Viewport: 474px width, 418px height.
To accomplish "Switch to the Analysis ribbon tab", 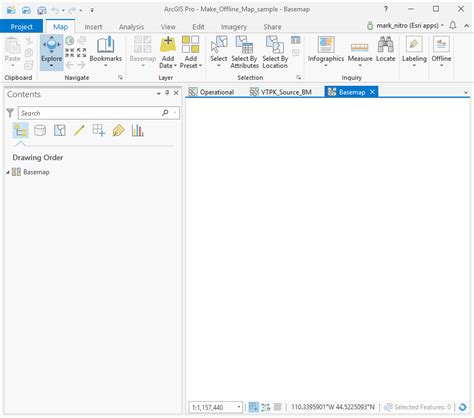I will click(131, 27).
